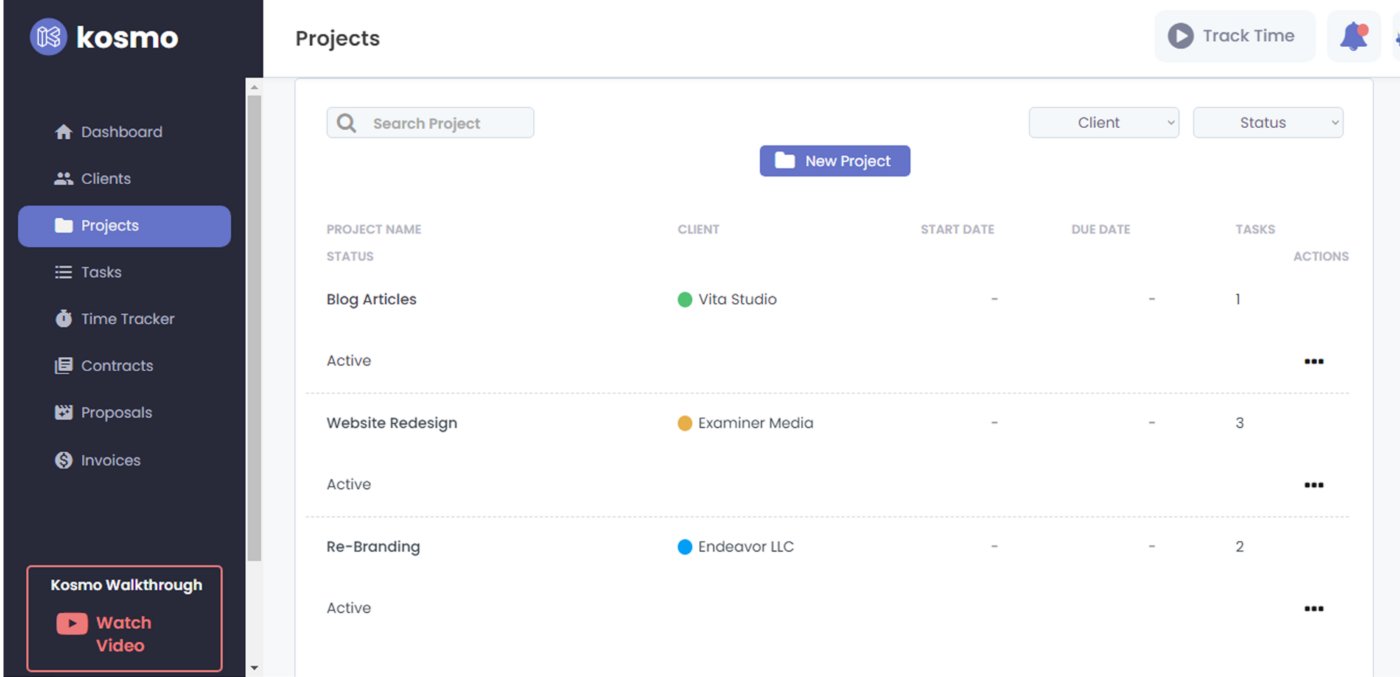The width and height of the screenshot is (1400, 677).
Task: Click the Endeavor LLC blue color dot
Action: (x=685, y=547)
